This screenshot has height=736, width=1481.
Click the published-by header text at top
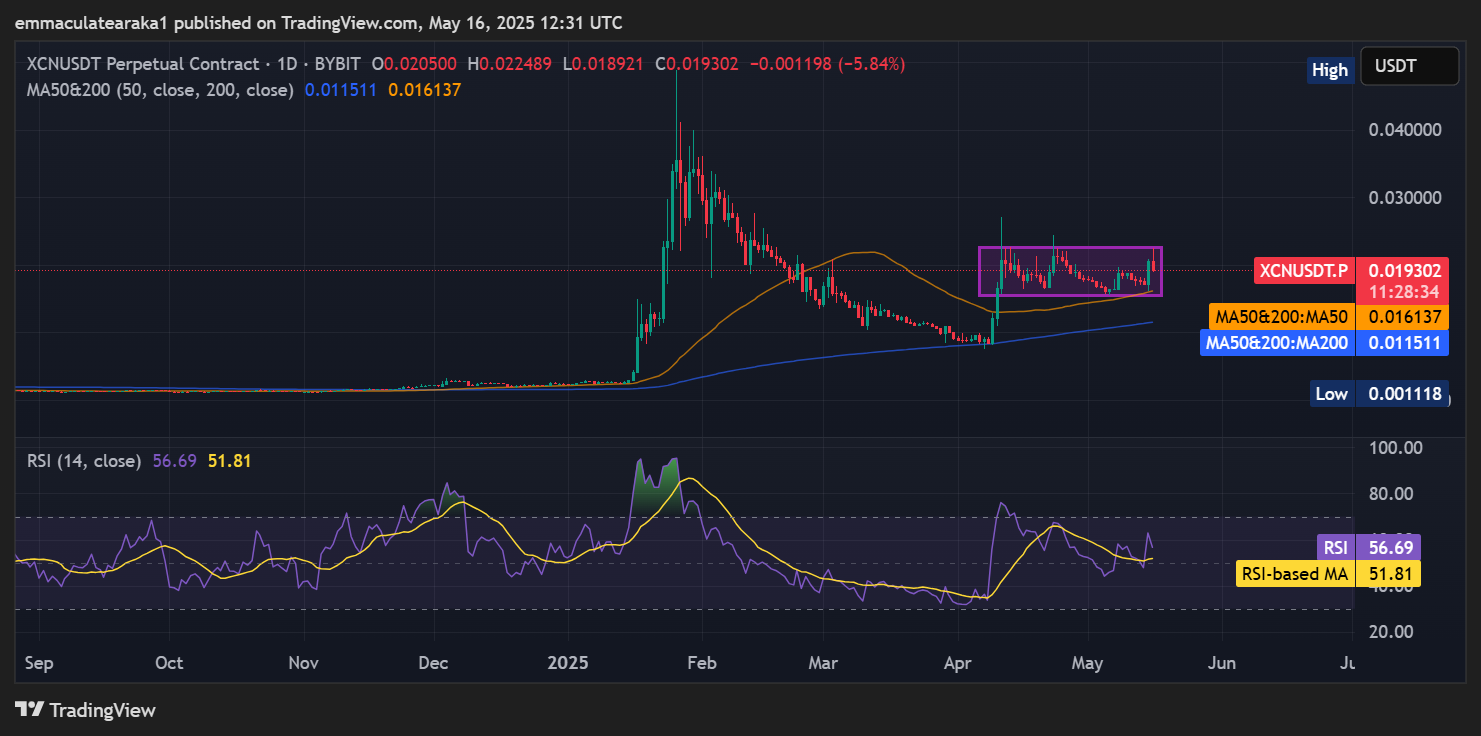pyautogui.click(x=318, y=23)
